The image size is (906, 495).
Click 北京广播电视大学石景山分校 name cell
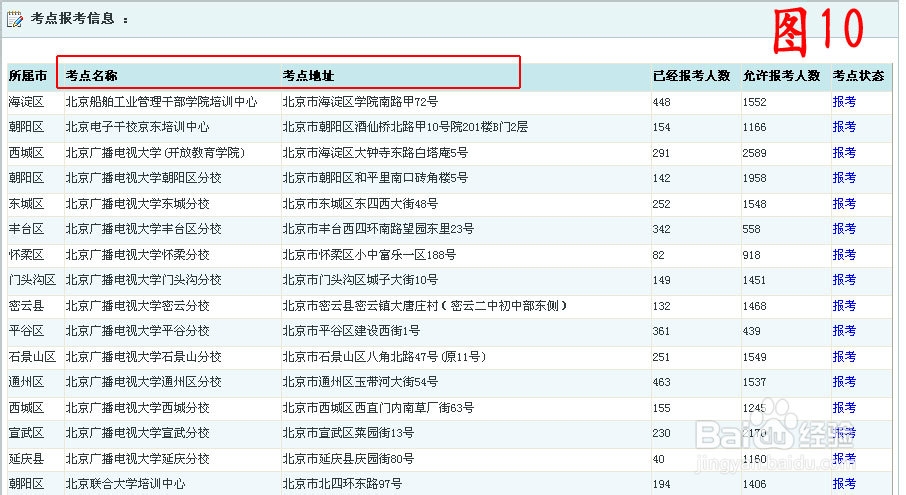point(143,356)
